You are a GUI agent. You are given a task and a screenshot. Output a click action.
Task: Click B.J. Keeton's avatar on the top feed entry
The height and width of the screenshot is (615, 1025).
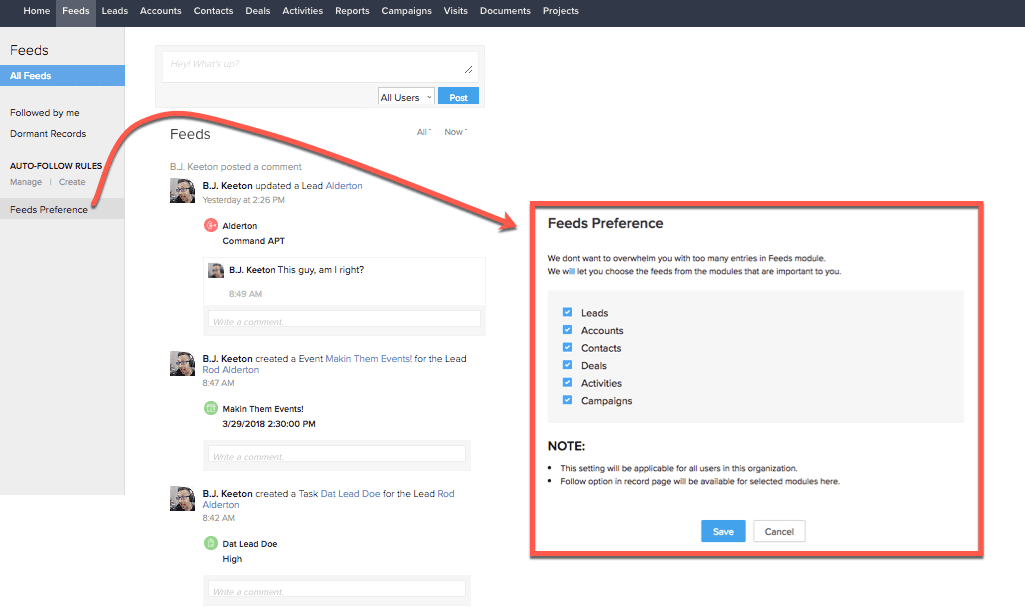click(182, 189)
